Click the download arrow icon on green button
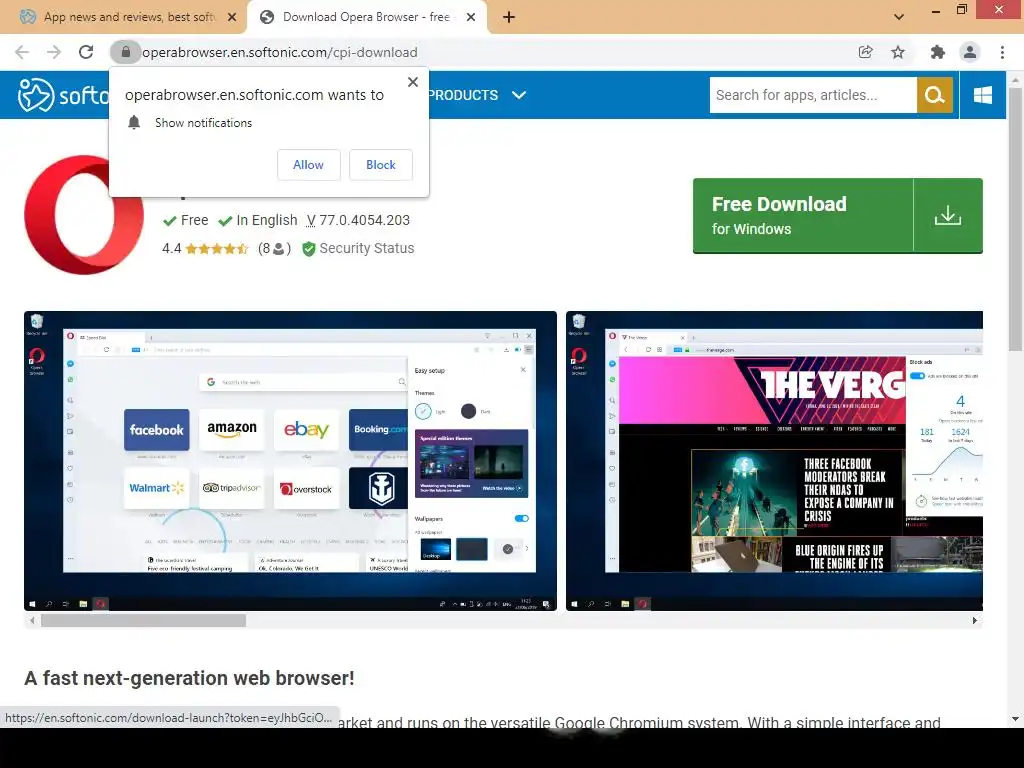The image size is (1024, 768). (x=948, y=216)
